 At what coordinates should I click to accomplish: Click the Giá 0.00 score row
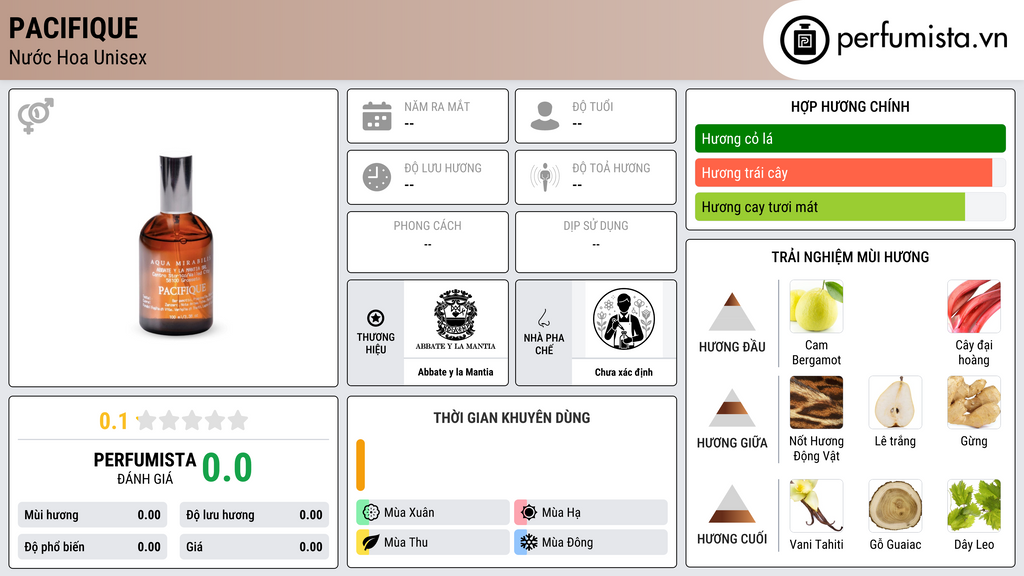coord(254,547)
